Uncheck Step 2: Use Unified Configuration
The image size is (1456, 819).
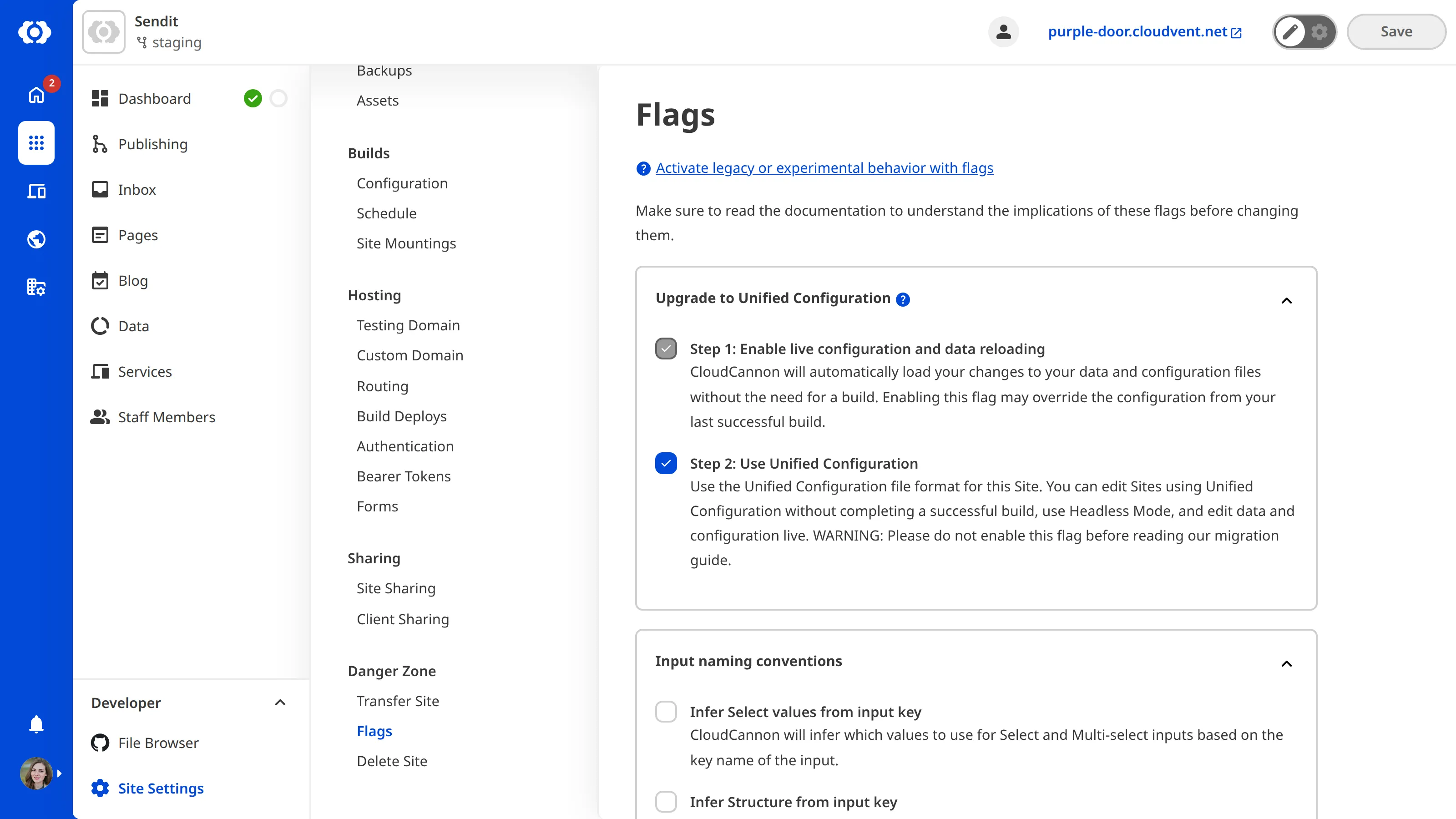[666, 463]
